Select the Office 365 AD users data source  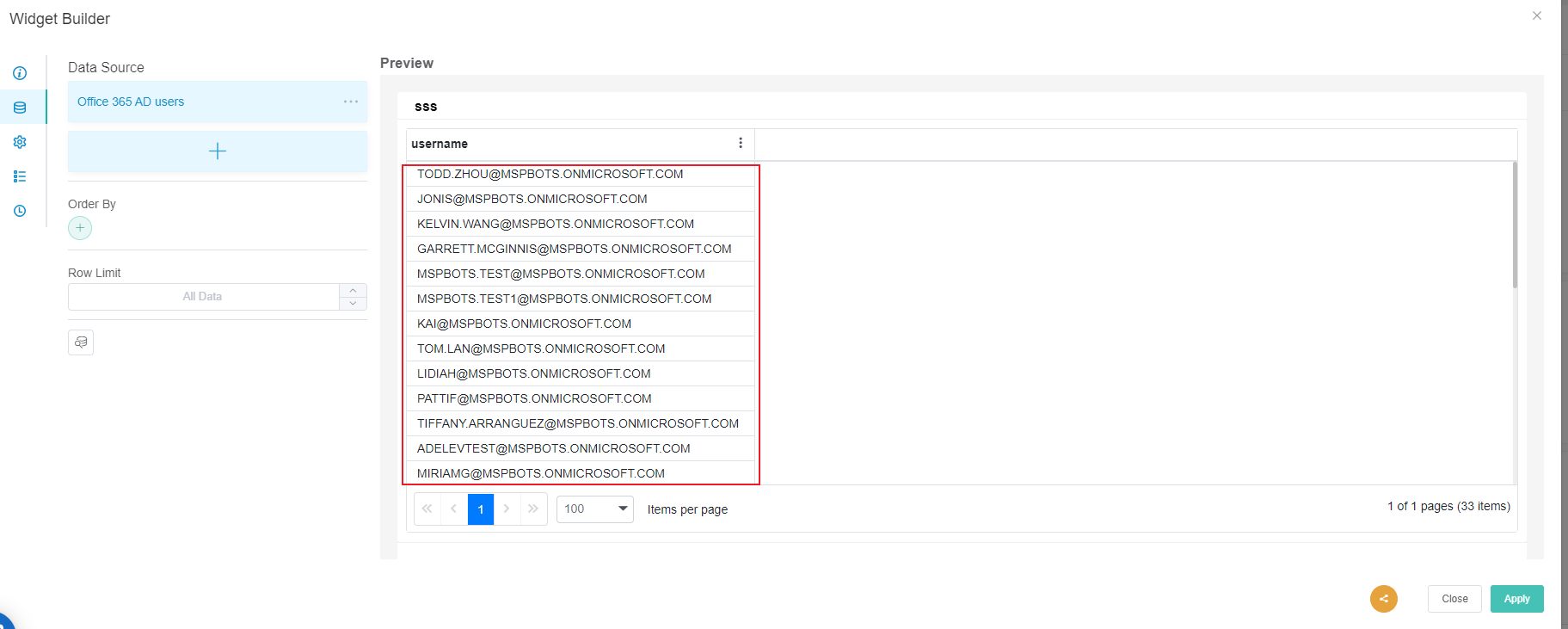point(131,102)
